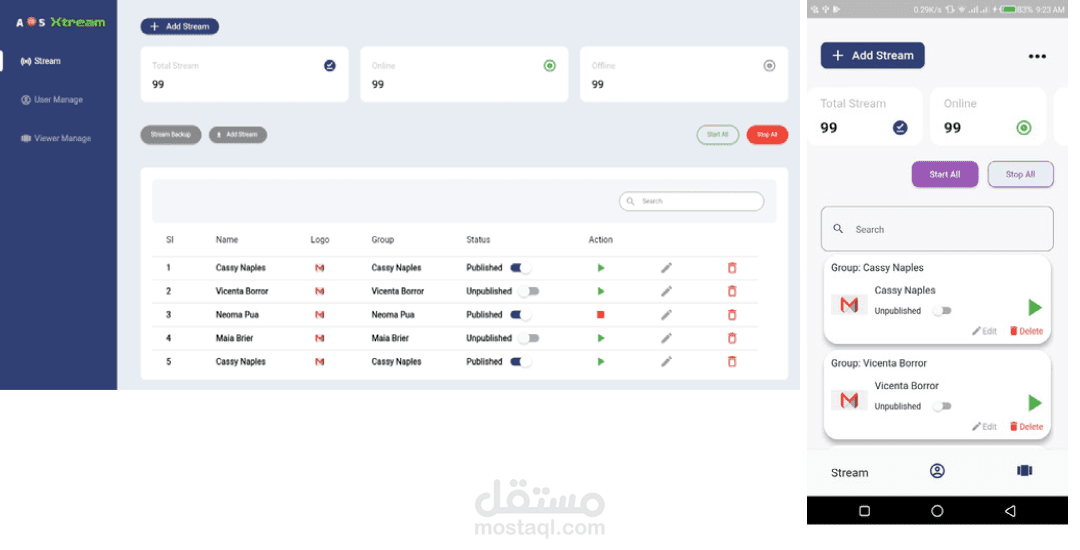Click the desktop Start All button
The image size is (1080, 550).
coord(718,135)
